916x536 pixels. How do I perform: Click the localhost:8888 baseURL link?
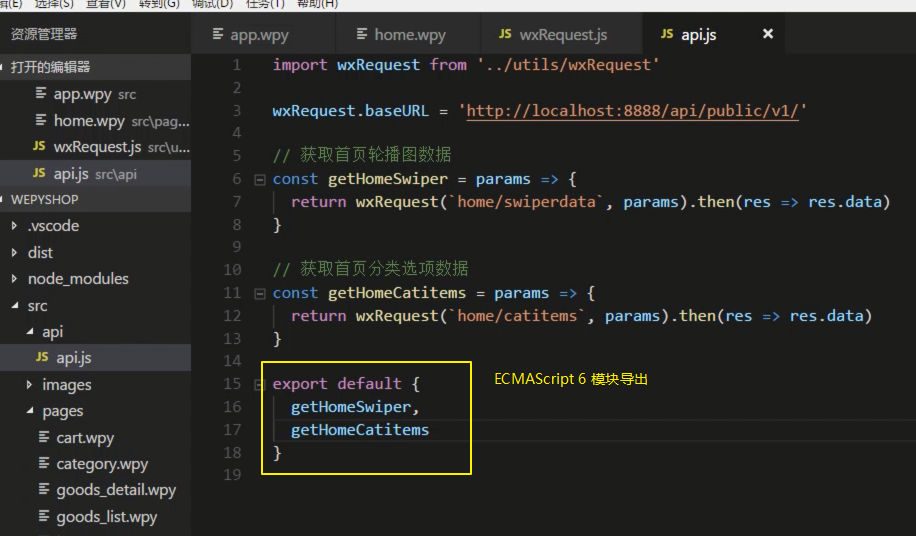click(x=632, y=110)
